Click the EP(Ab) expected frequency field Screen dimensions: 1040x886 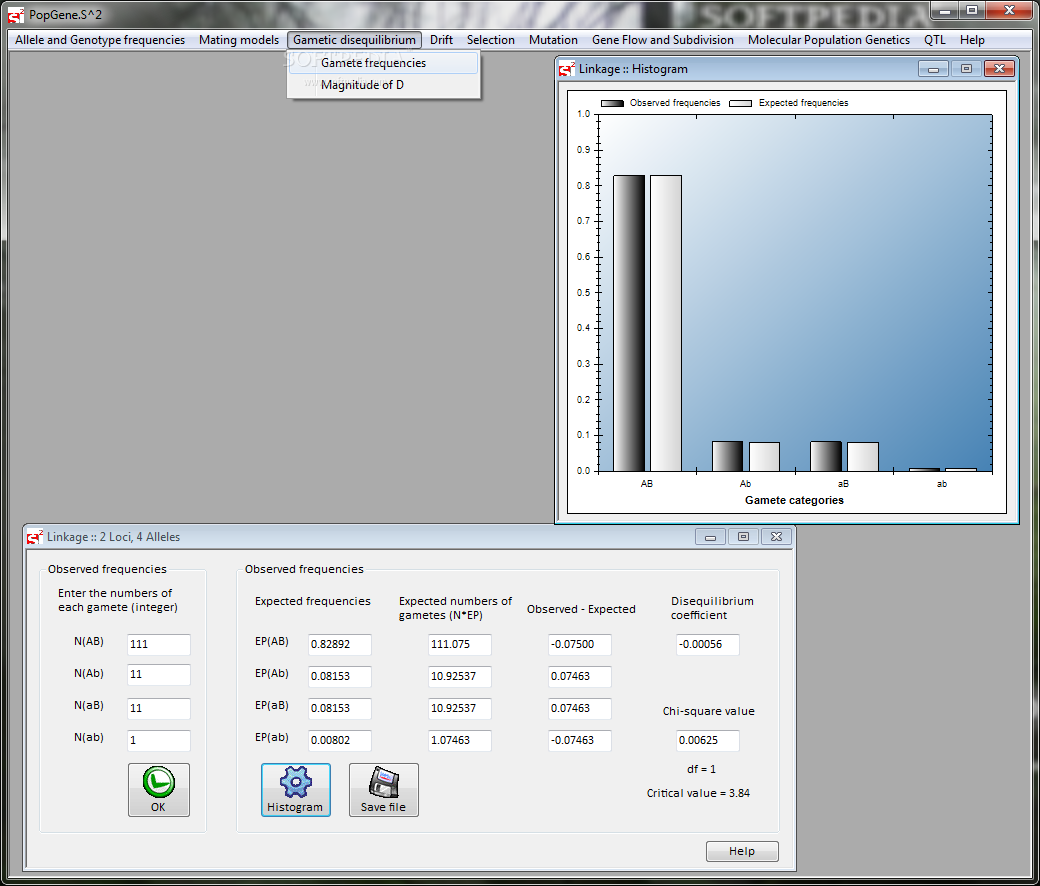[x=340, y=676]
